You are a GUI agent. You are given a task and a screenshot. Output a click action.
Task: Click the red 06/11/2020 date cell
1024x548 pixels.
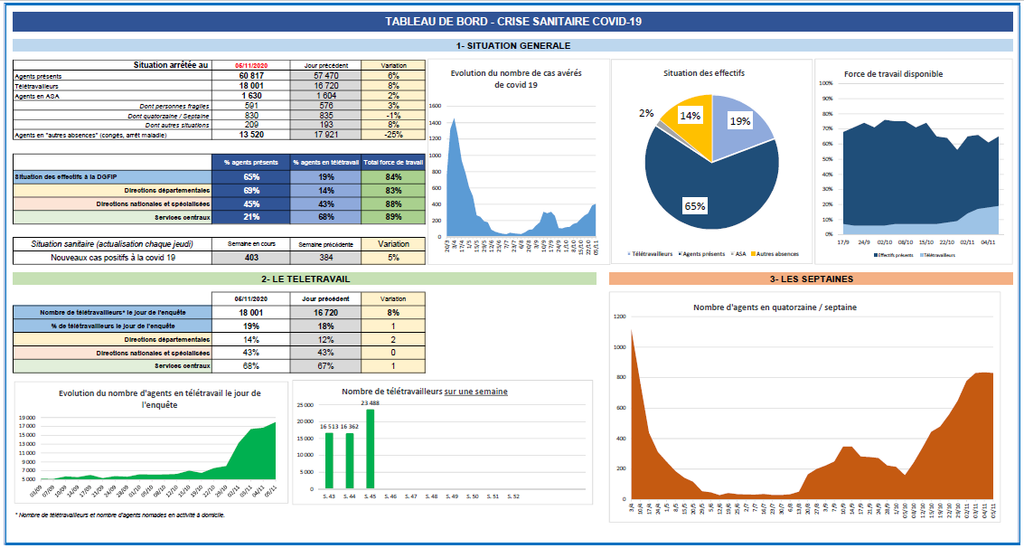(250, 65)
